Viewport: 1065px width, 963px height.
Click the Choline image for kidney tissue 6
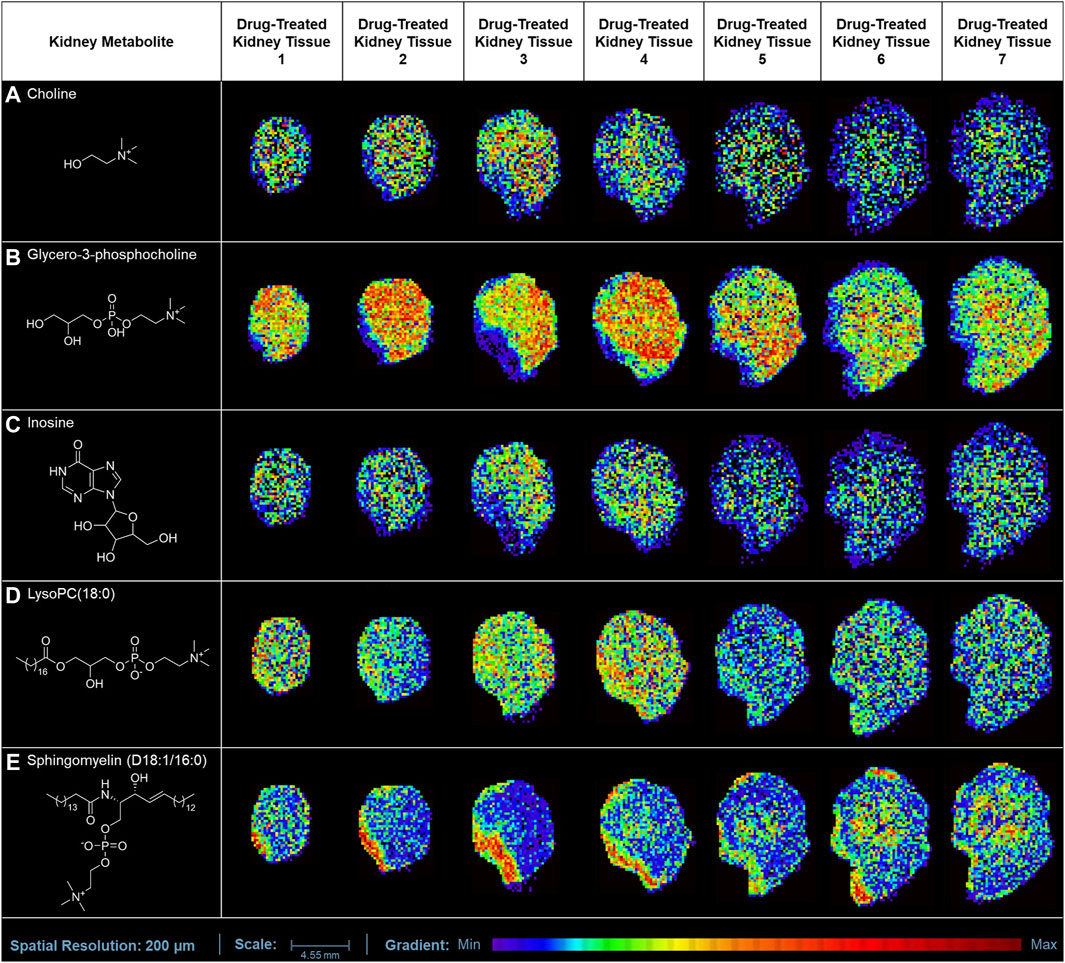(878, 165)
